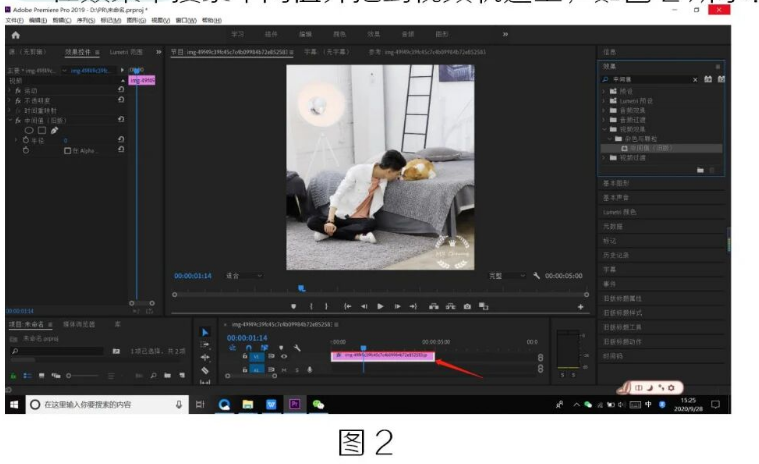Play the program monitor

(380, 306)
